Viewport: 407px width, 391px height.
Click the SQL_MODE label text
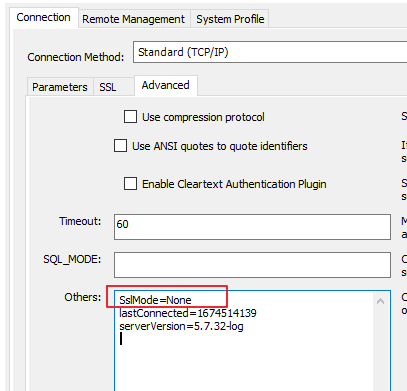[x=72, y=259]
